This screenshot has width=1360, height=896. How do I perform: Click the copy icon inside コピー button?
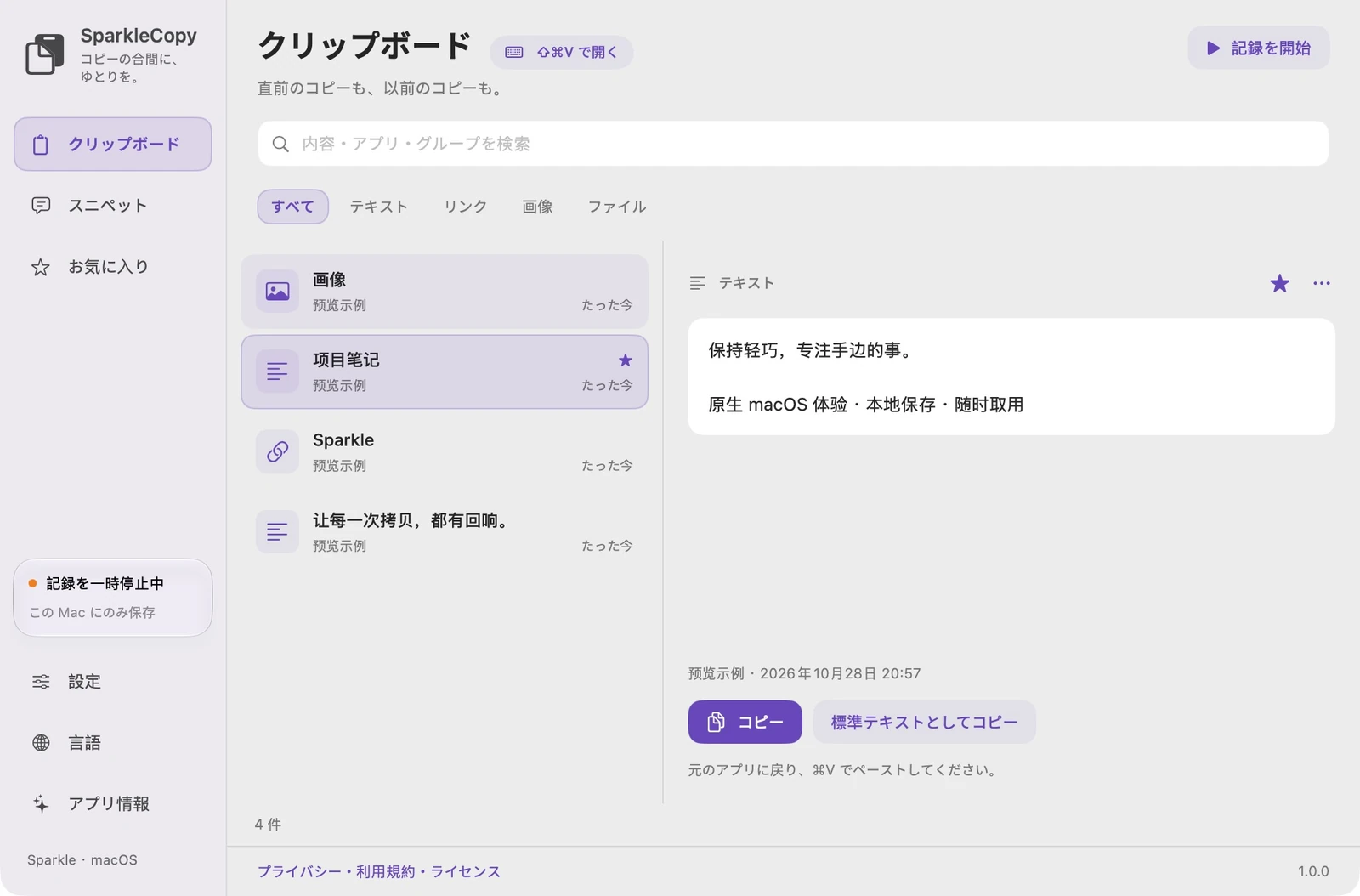(x=716, y=722)
